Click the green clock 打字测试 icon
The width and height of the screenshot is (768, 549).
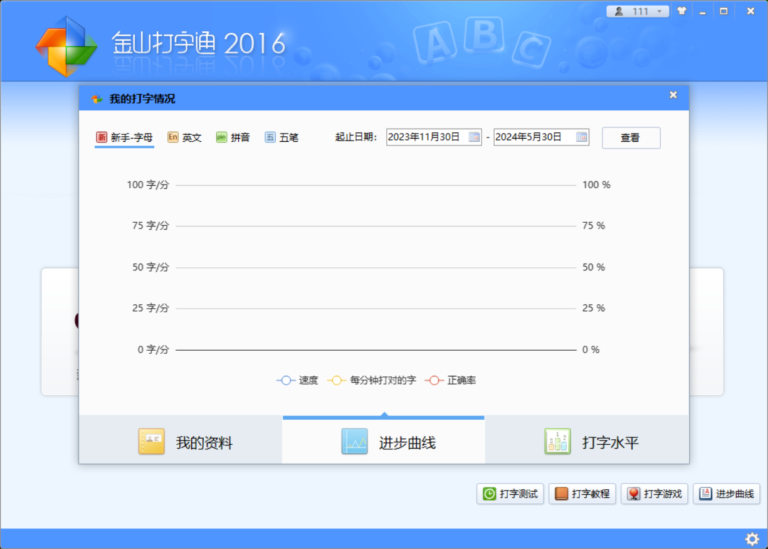tap(489, 494)
